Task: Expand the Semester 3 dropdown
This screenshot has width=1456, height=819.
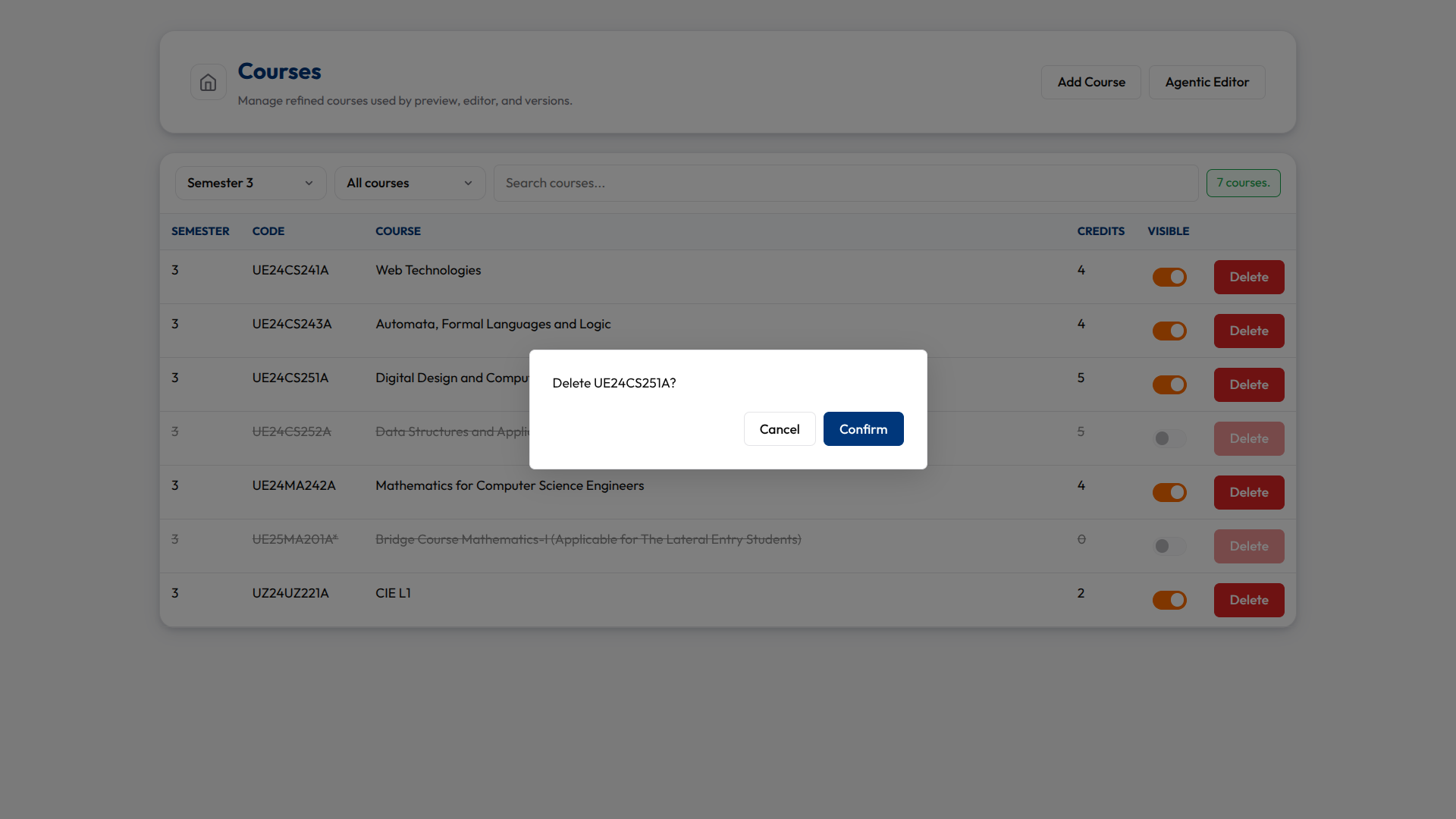Action: click(x=251, y=183)
